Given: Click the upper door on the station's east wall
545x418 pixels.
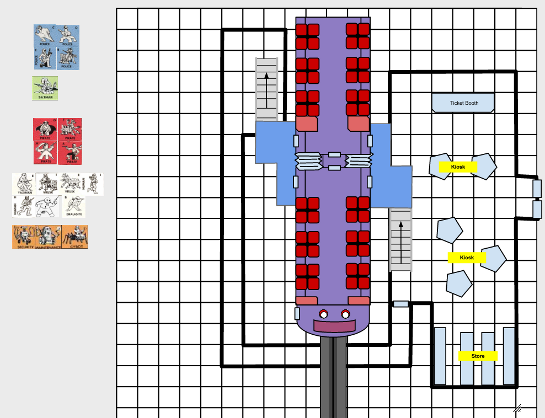Looking at the screenshot, I should 537,188.
